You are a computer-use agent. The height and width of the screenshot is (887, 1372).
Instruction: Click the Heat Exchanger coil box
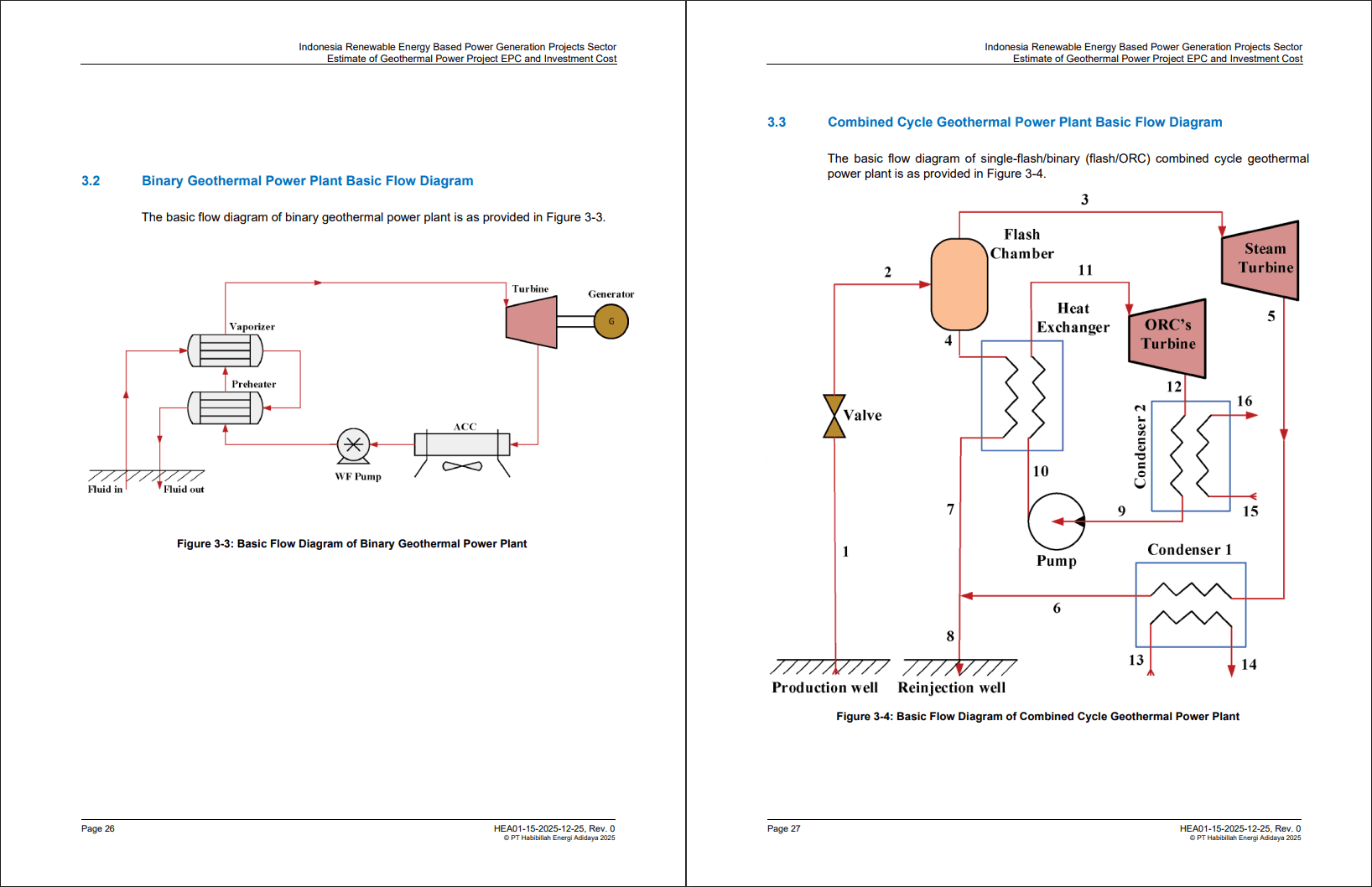tap(1021, 396)
